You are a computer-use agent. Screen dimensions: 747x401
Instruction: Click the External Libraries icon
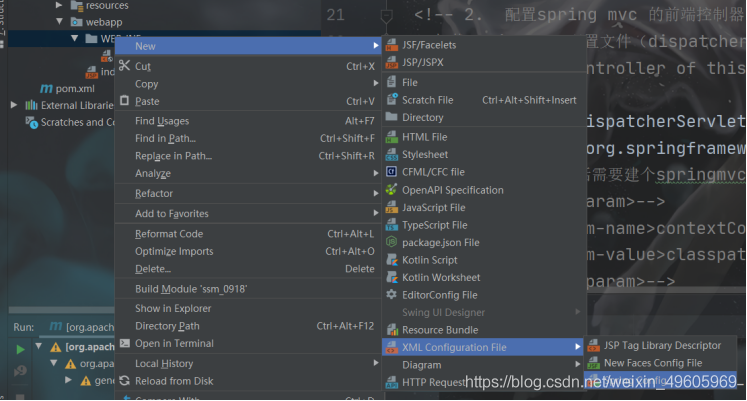point(31,105)
